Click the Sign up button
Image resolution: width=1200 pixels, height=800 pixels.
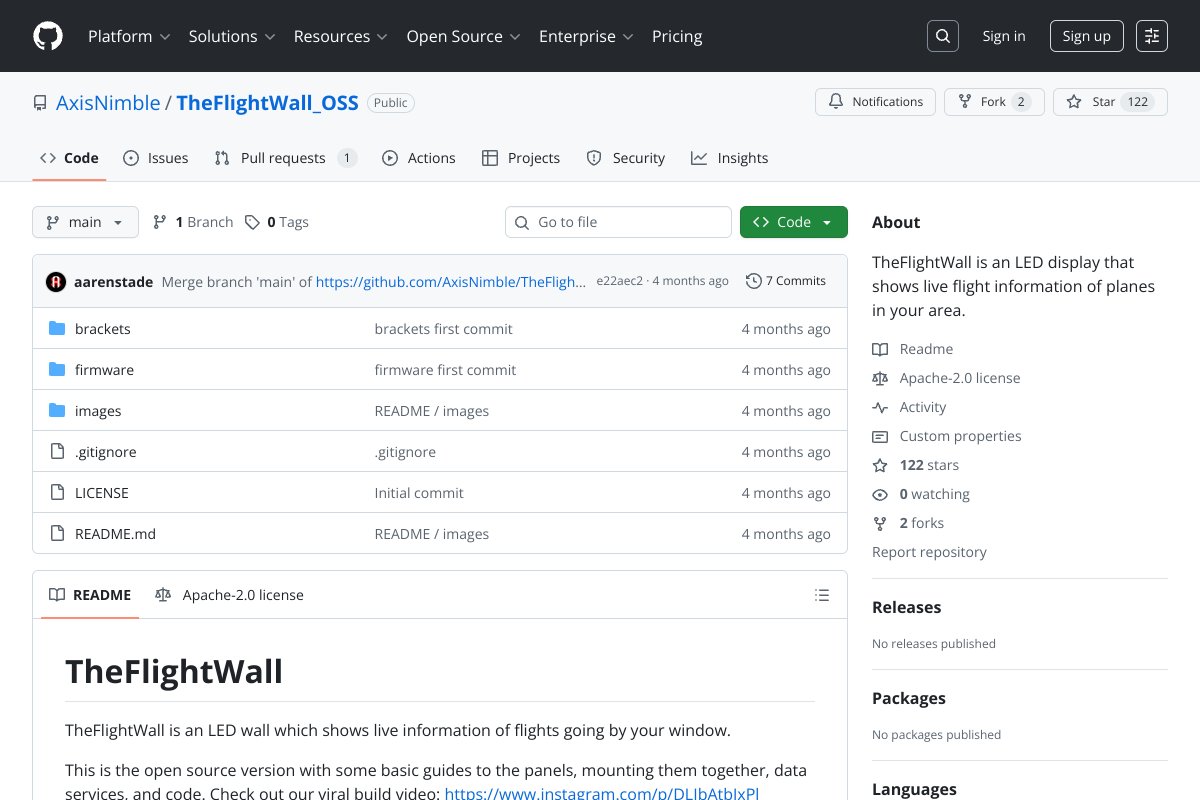pyautogui.click(x=1087, y=36)
